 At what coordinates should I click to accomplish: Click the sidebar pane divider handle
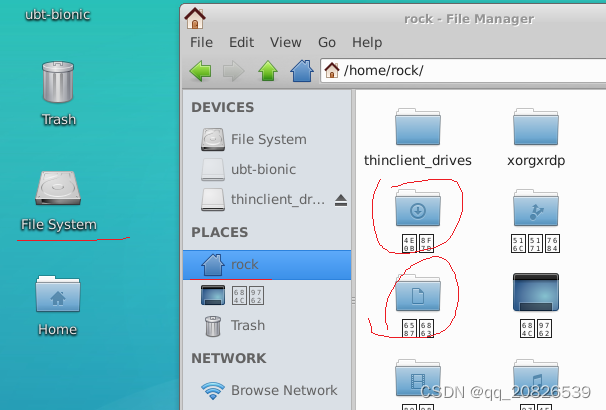tap(353, 301)
